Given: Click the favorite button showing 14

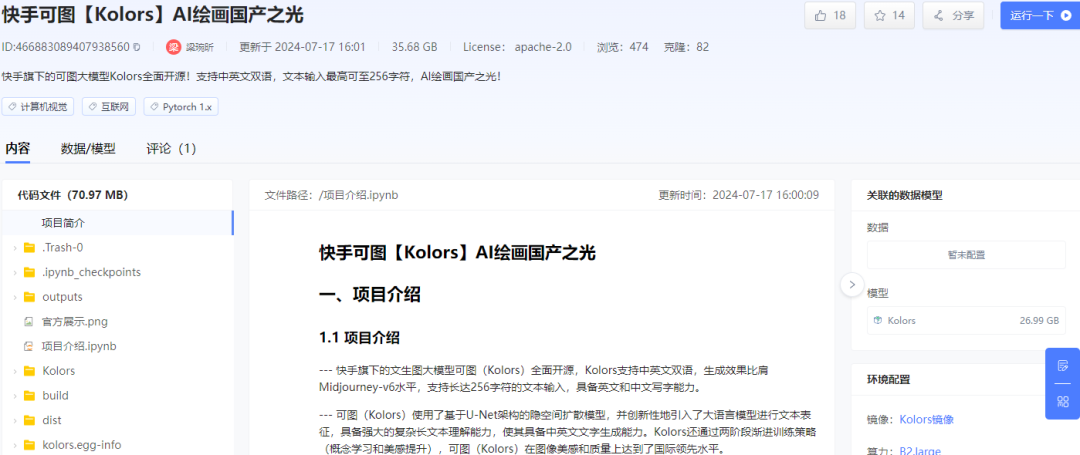Looking at the screenshot, I should pos(889,15).
